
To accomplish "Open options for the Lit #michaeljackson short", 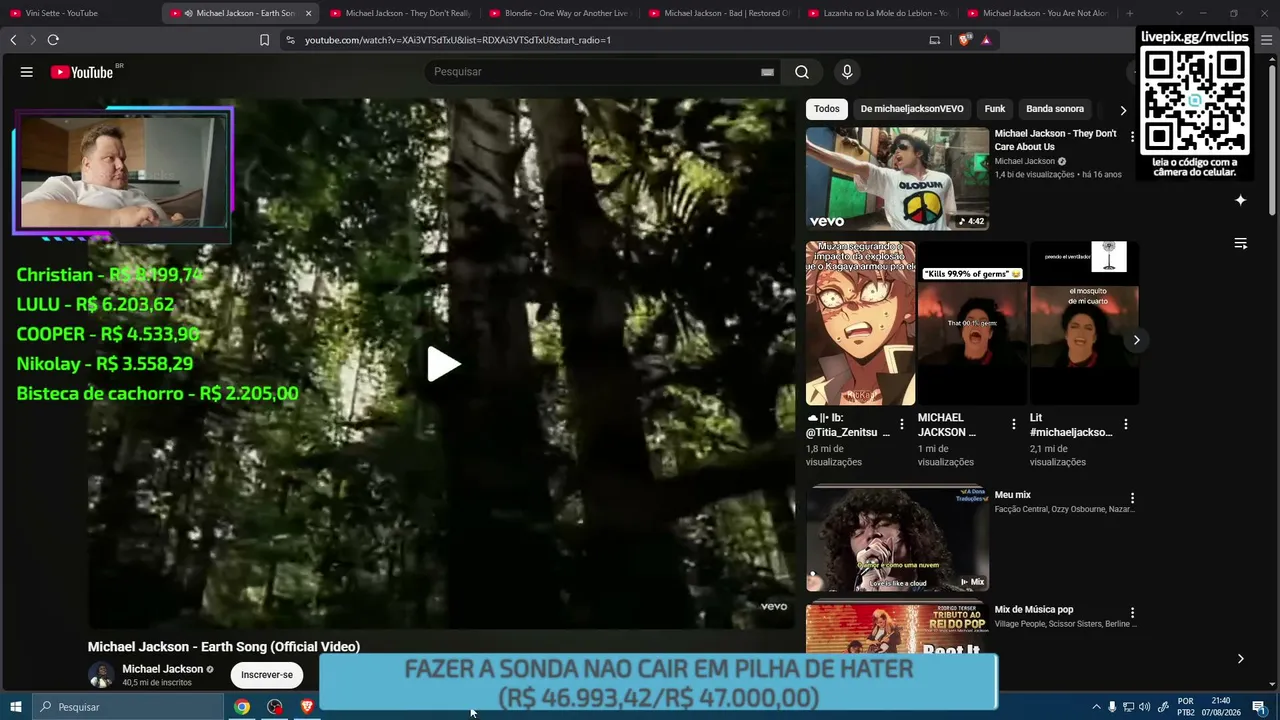I will (x=1125, y=424).
